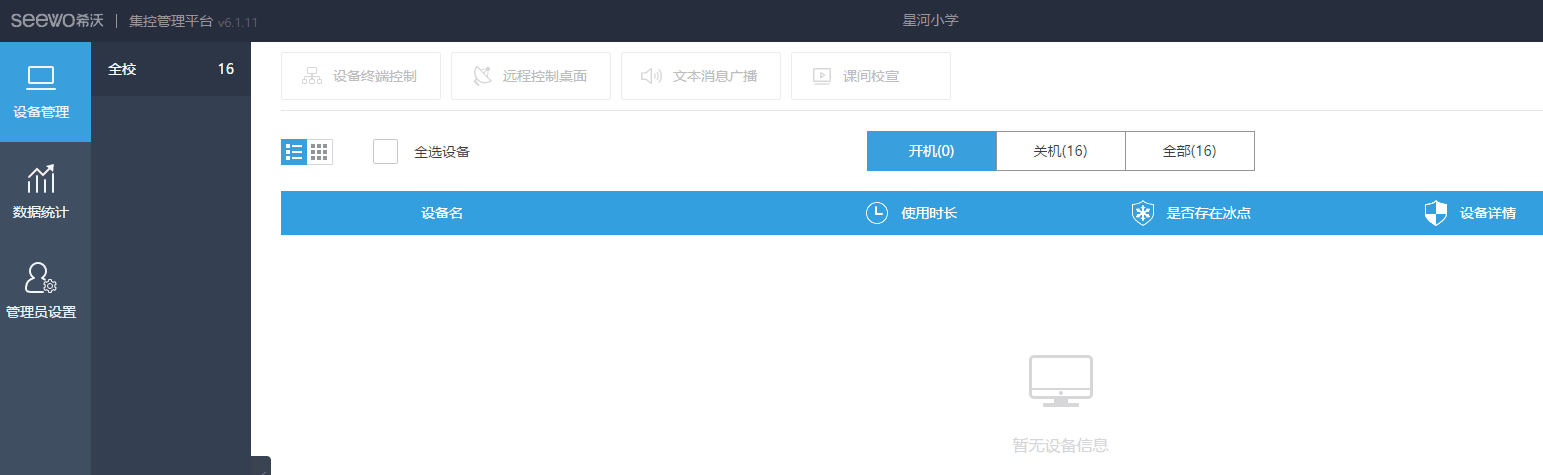
Task: Collapse the group panel with bottom handle
Action: tap(261, 466)
